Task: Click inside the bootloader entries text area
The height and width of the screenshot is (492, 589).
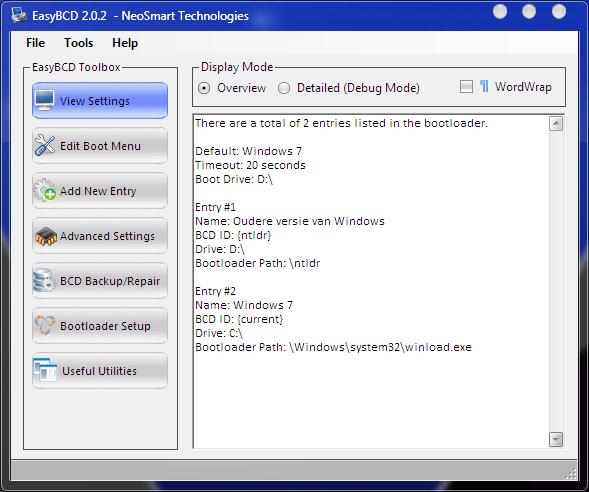Action: 371,281
